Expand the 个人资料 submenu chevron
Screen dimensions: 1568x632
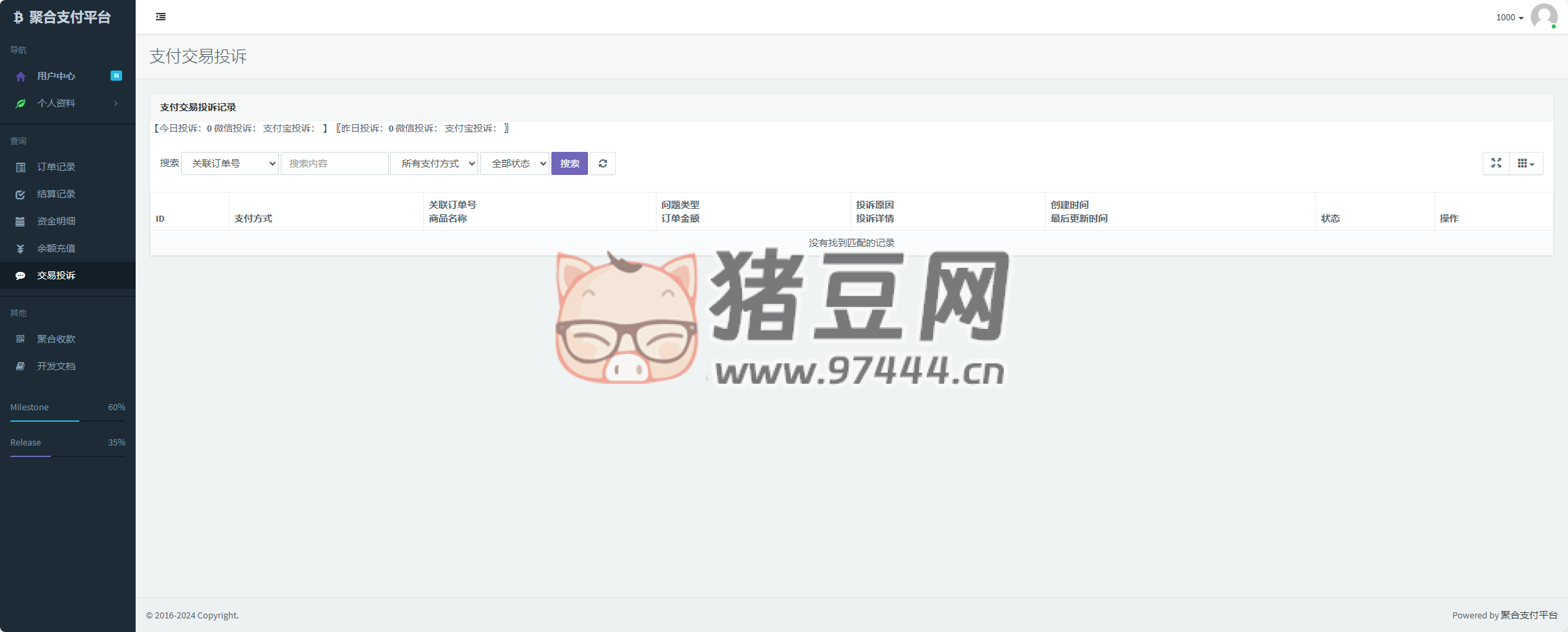pyautogui.click(x=116, y=104)
